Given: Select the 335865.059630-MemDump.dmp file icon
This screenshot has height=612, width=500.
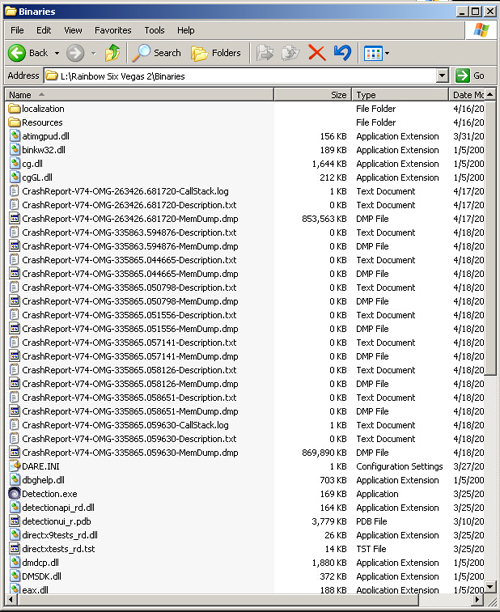Looking at the screenshot, I should coord(14,452).
